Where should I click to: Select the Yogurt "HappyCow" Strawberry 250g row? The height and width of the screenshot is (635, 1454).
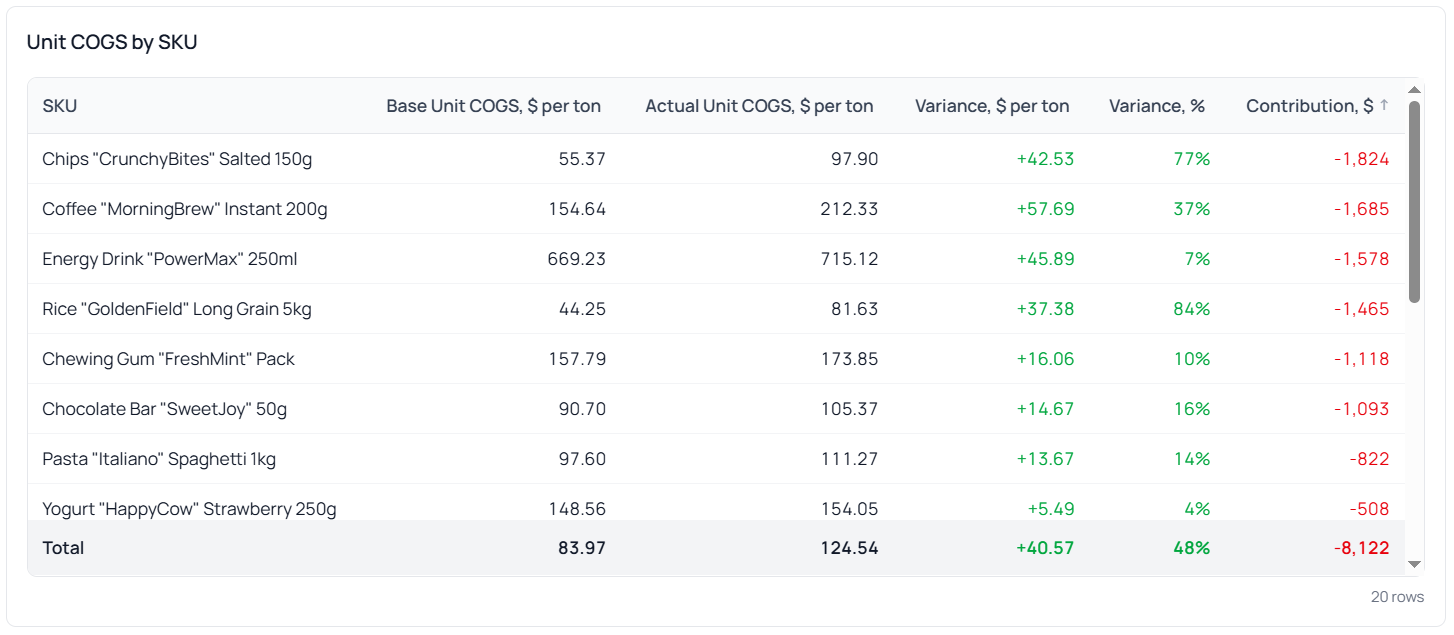click(x=189, y=508)
